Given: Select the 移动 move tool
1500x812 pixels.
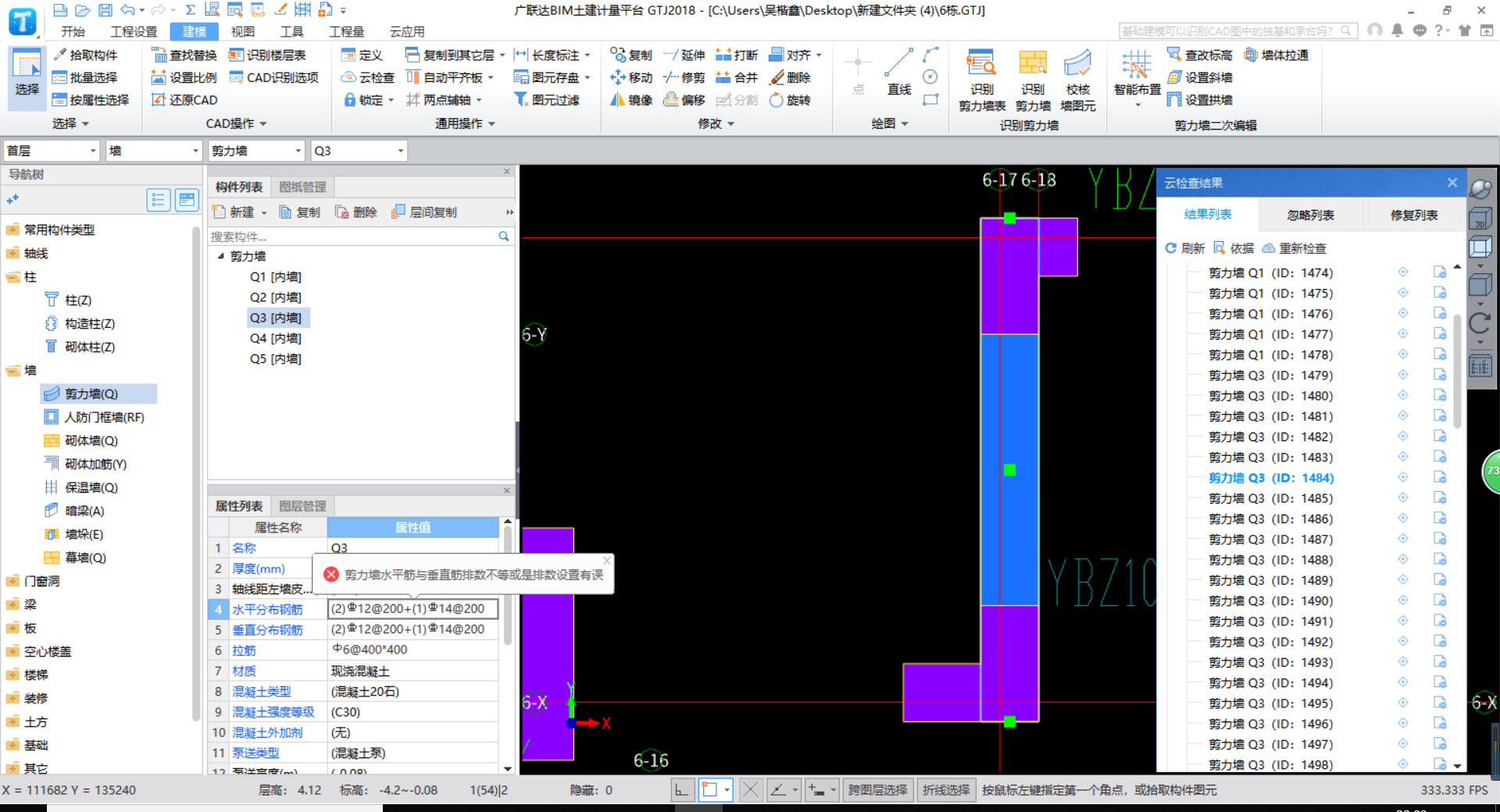Looking at the screenshot, I should [631, 77].
